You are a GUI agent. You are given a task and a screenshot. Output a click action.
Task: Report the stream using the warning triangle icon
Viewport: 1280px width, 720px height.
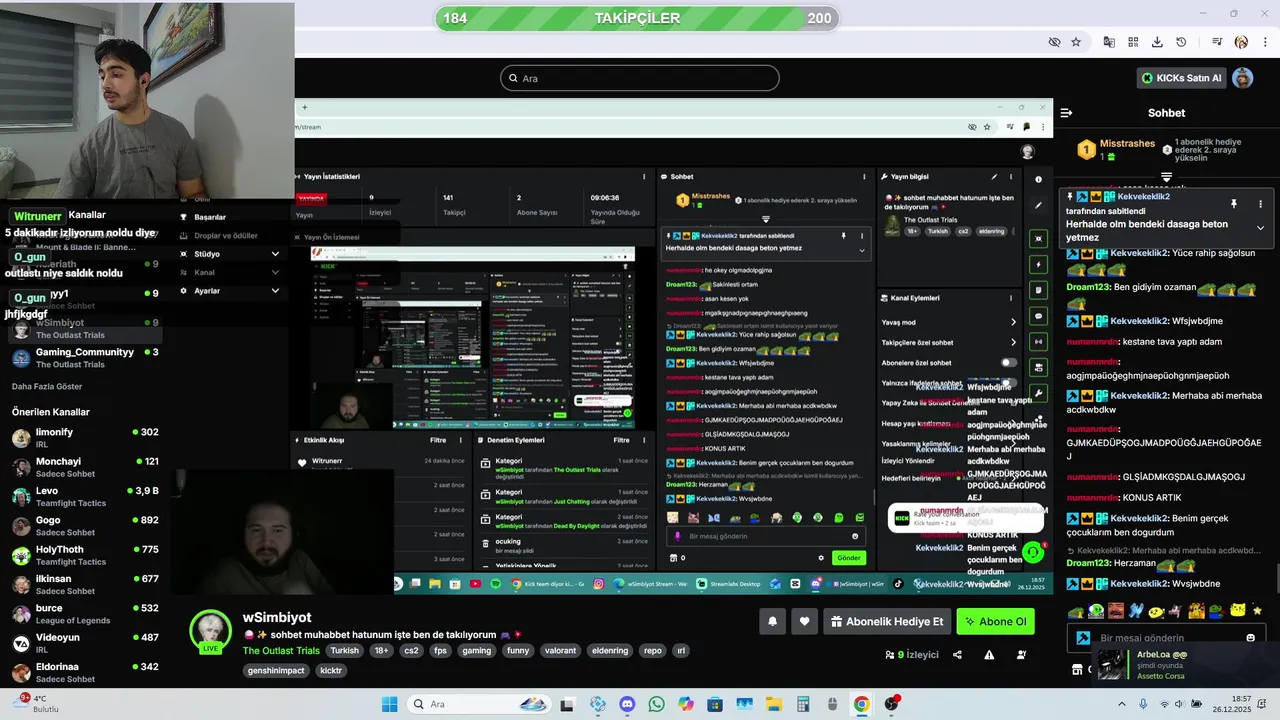[x=989, y=655]
